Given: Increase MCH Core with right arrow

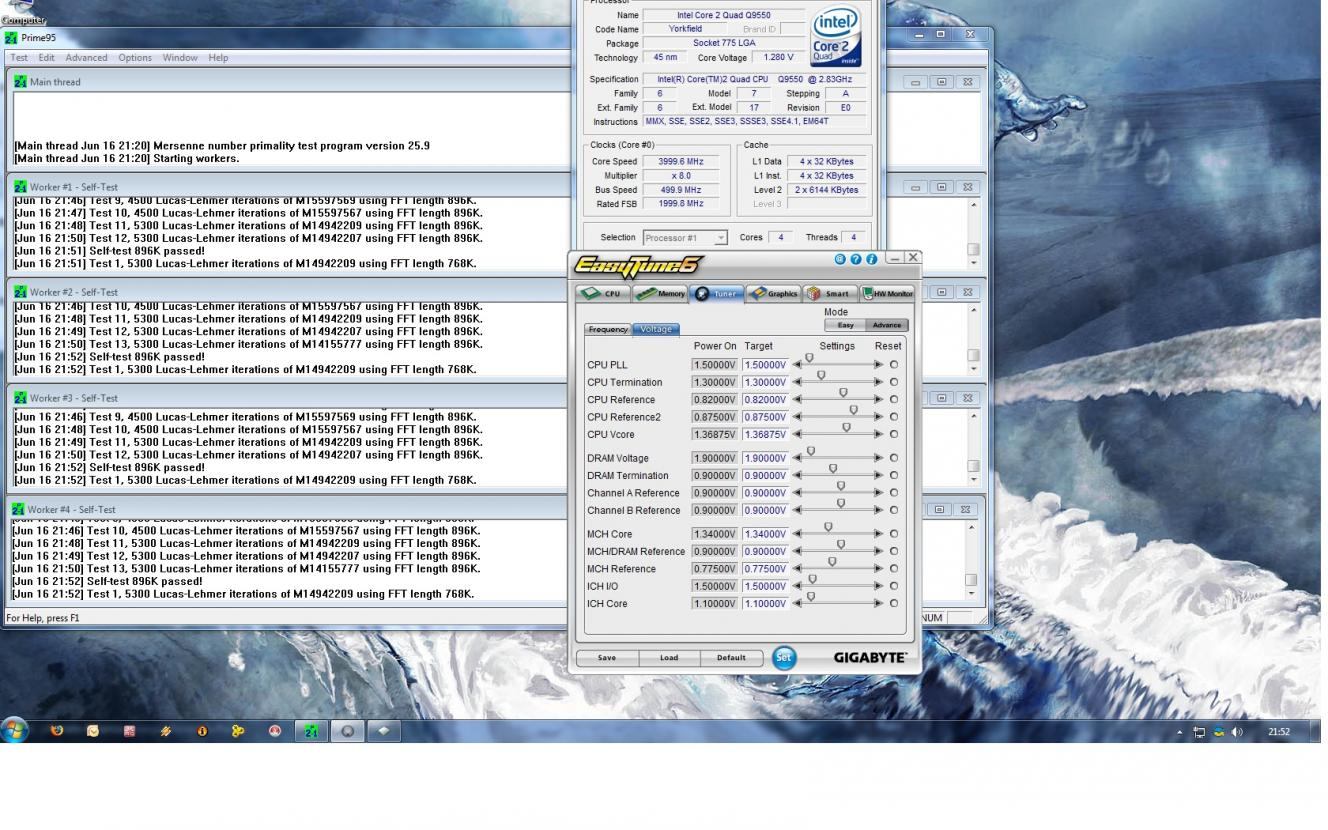Looking at the screenshot, I should [x=879, y=534].
